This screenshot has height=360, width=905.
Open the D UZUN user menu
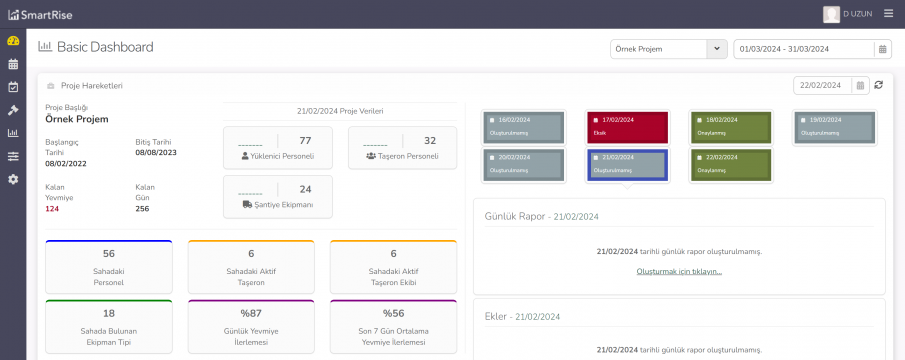coord(848,14)
